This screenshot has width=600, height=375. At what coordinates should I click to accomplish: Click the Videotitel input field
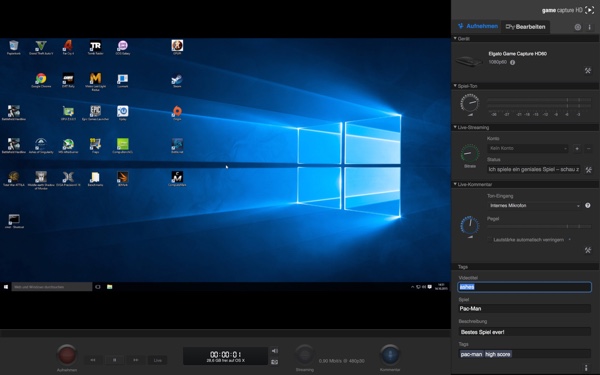coord(525,287)
